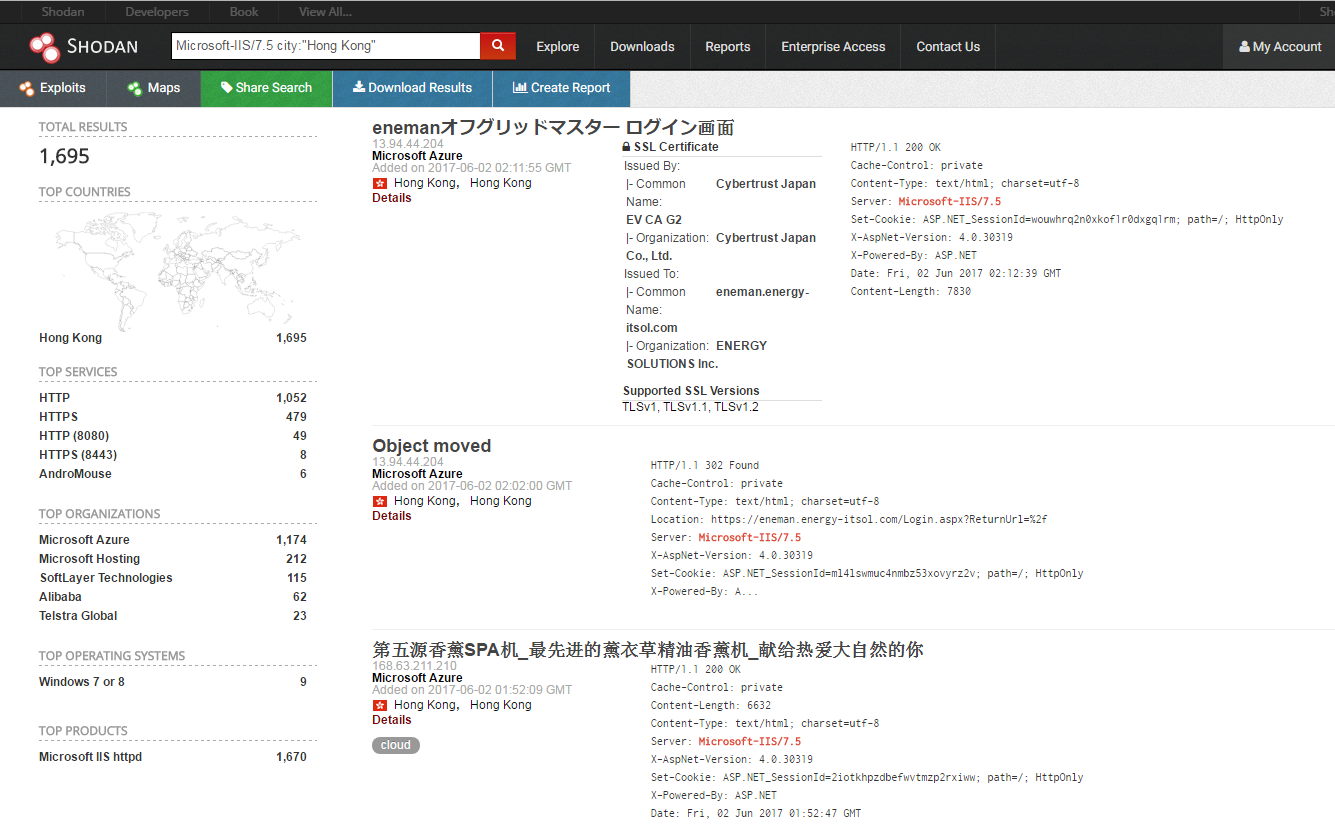This screenshot has height=827, width=1335.
Task: Click the total results count 1,695
Action: 64,156
